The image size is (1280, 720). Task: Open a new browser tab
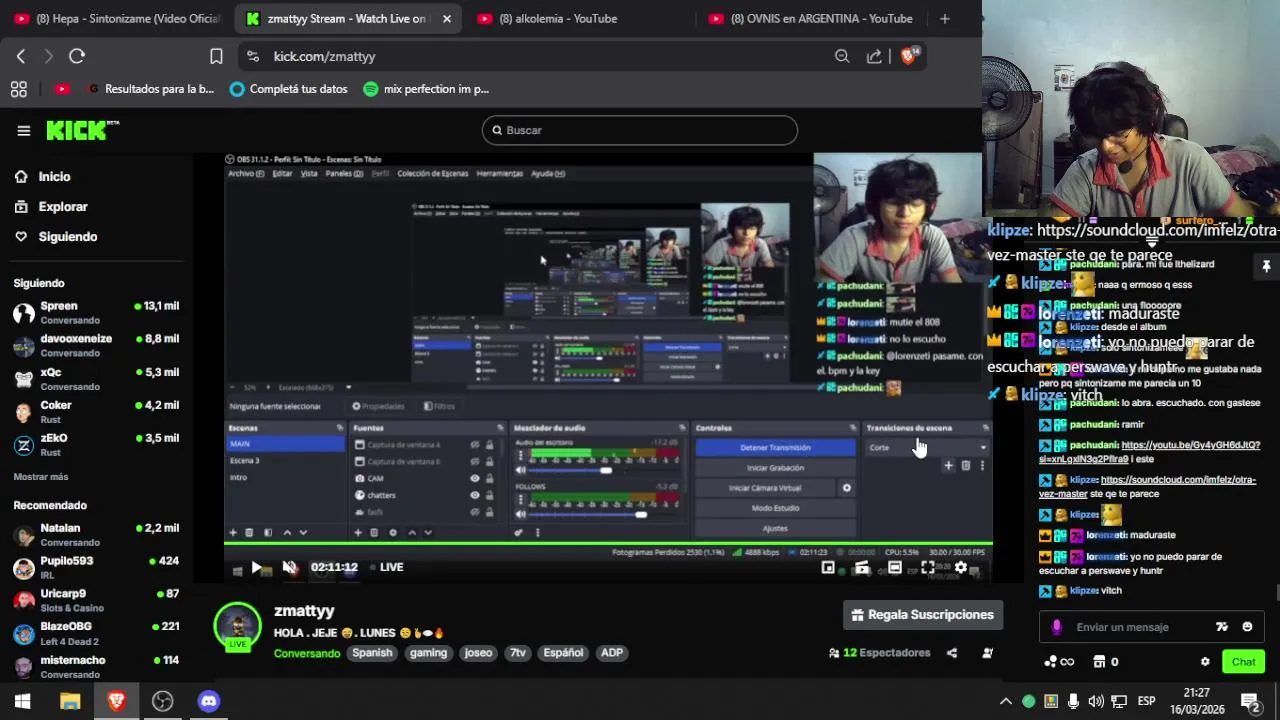tap(944, 18)
